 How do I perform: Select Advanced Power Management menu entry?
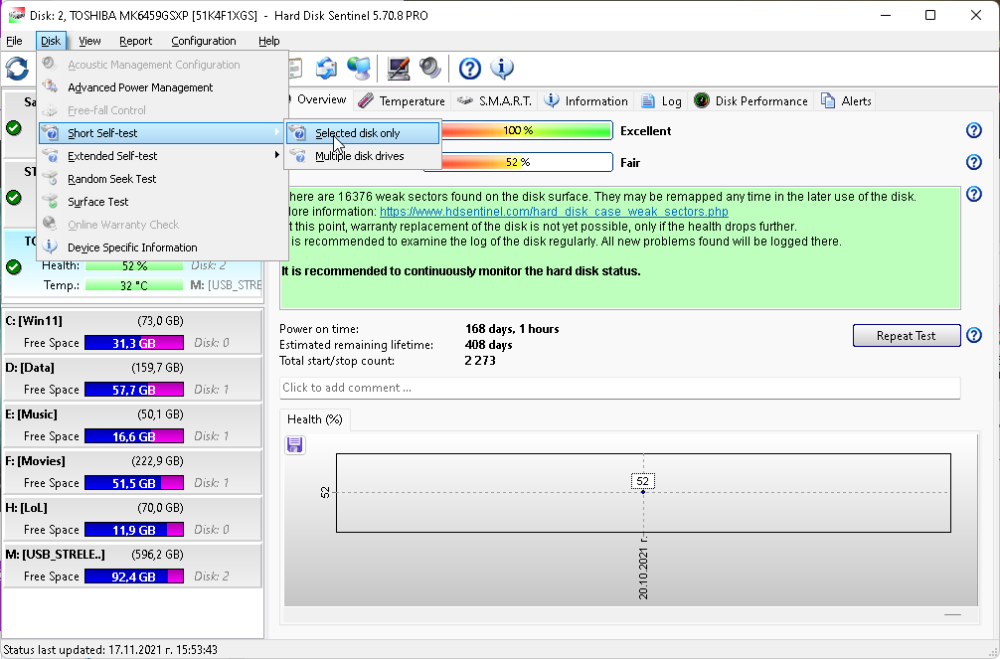pos(163,87)
